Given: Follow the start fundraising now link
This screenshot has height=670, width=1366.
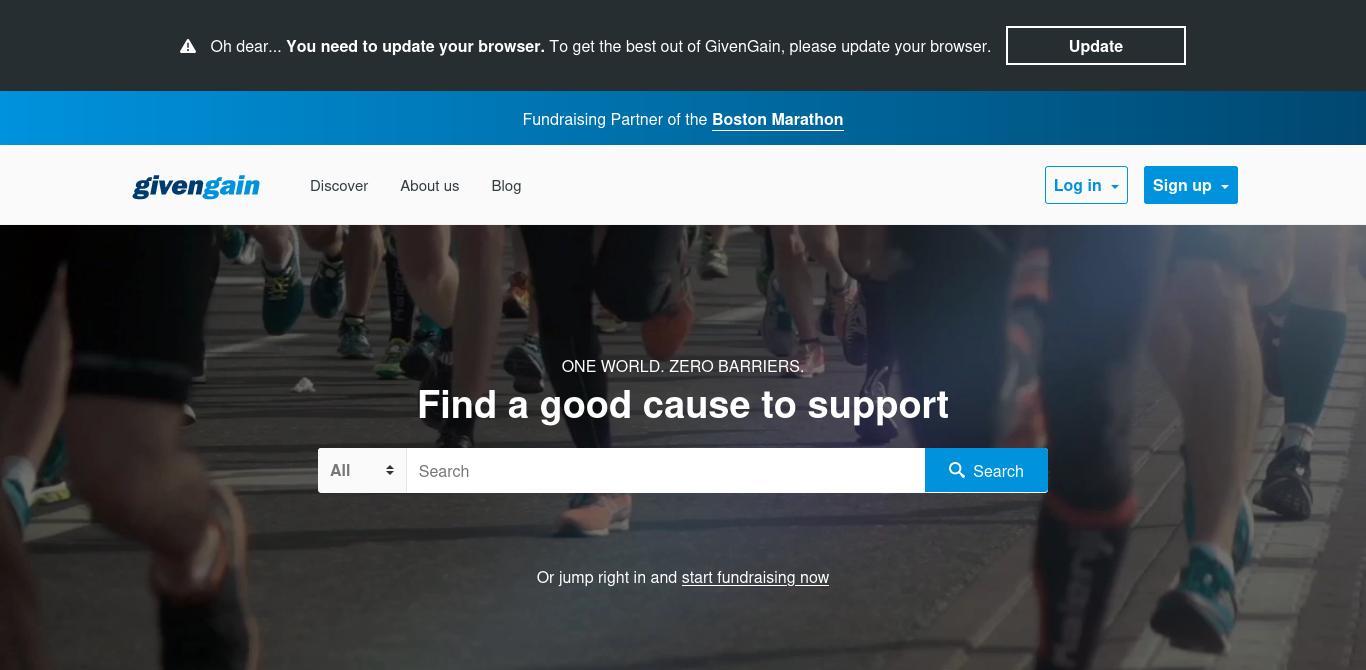Looking at the screenshot, I should (755, 577).
